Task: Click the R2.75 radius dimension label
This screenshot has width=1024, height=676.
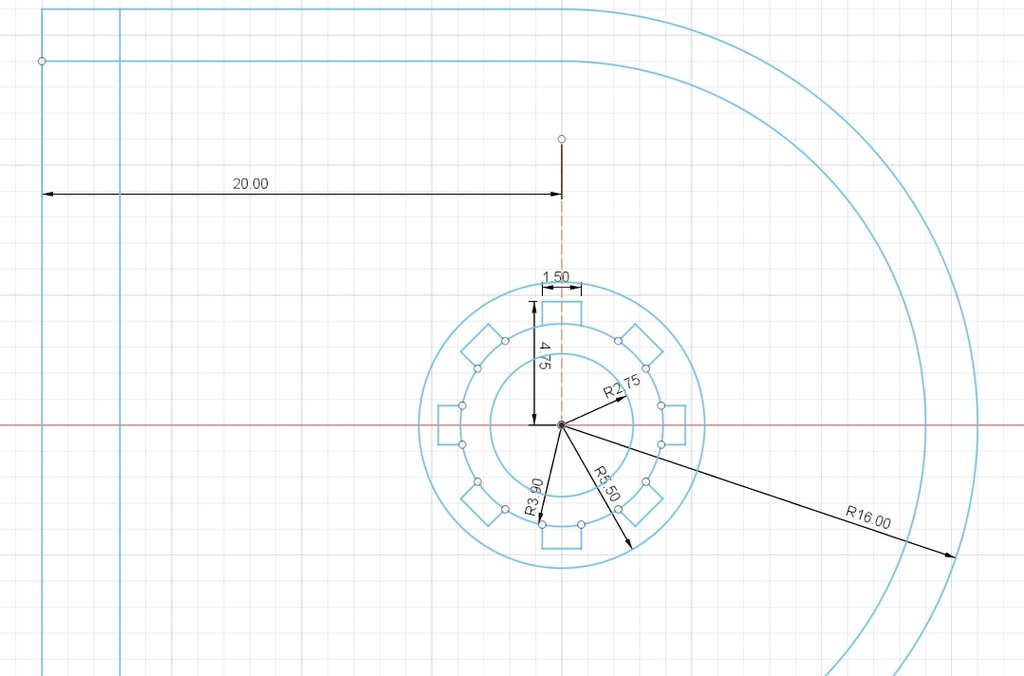Action: 622,386
